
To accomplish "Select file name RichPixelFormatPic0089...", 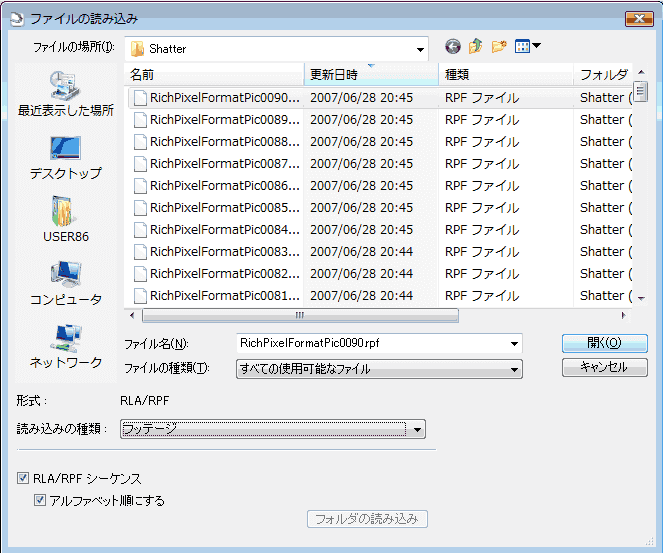I will 225,120.
